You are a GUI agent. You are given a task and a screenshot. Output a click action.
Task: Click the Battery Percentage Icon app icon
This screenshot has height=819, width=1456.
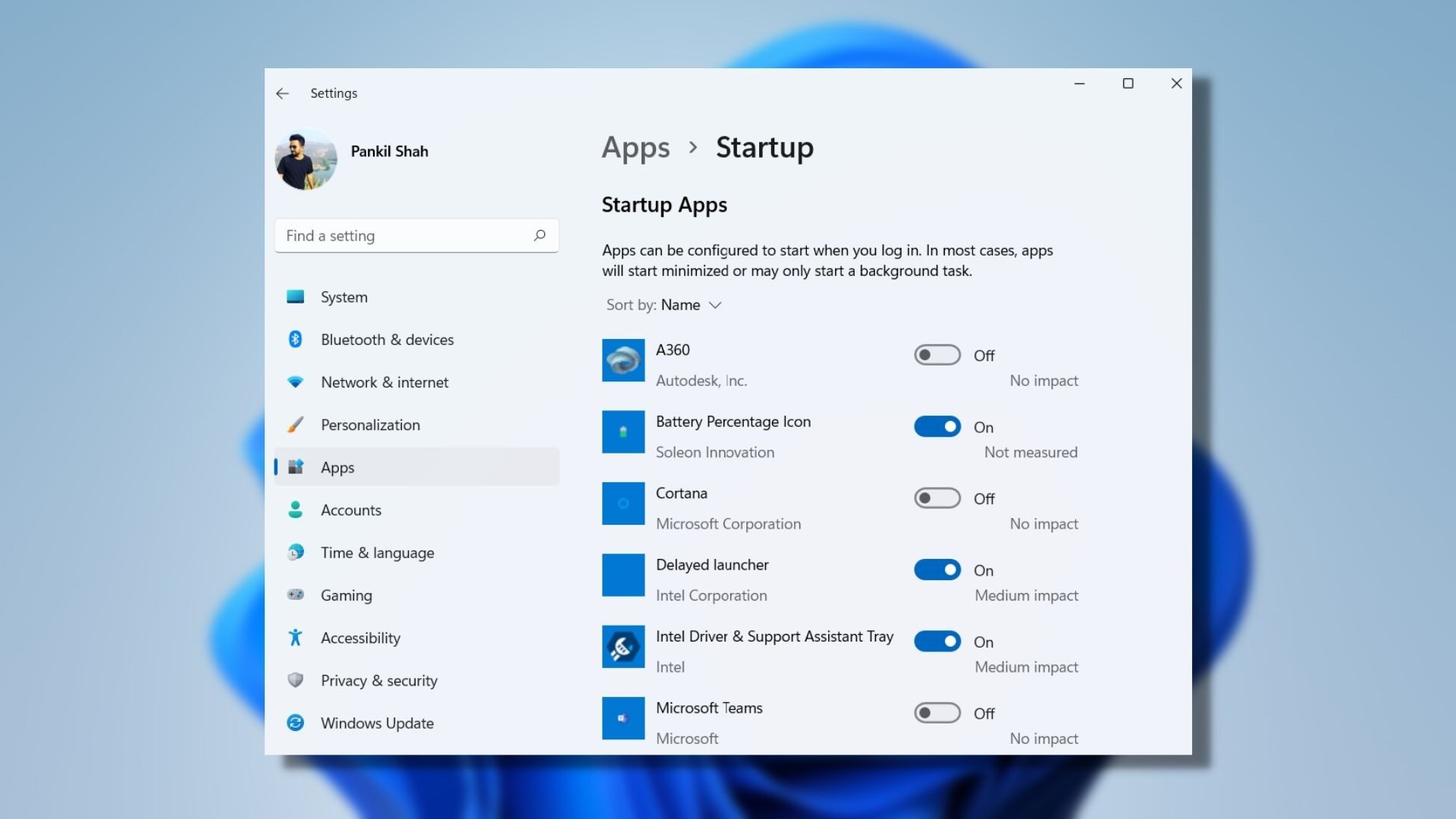pos(623,431)
